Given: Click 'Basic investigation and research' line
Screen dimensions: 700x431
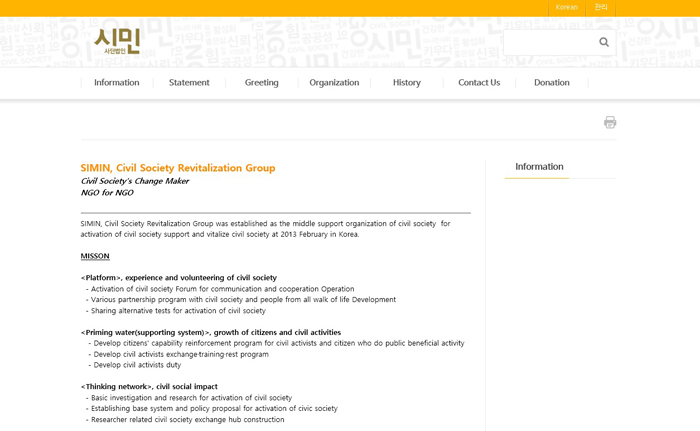Looking at the screenshot, I should coord(189,398).
